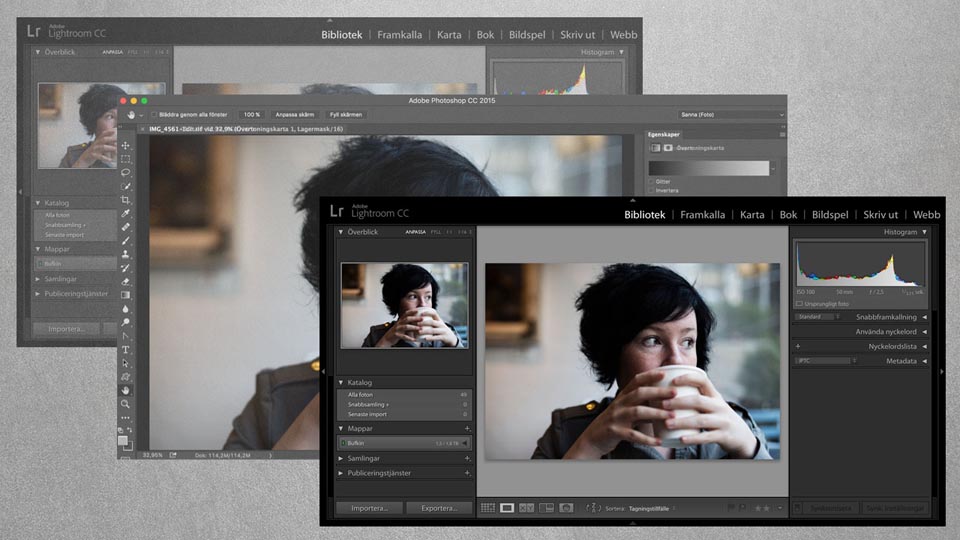
Task: Click the gradient bar in Egenskaper panel
Action: (x=708, y=168)
